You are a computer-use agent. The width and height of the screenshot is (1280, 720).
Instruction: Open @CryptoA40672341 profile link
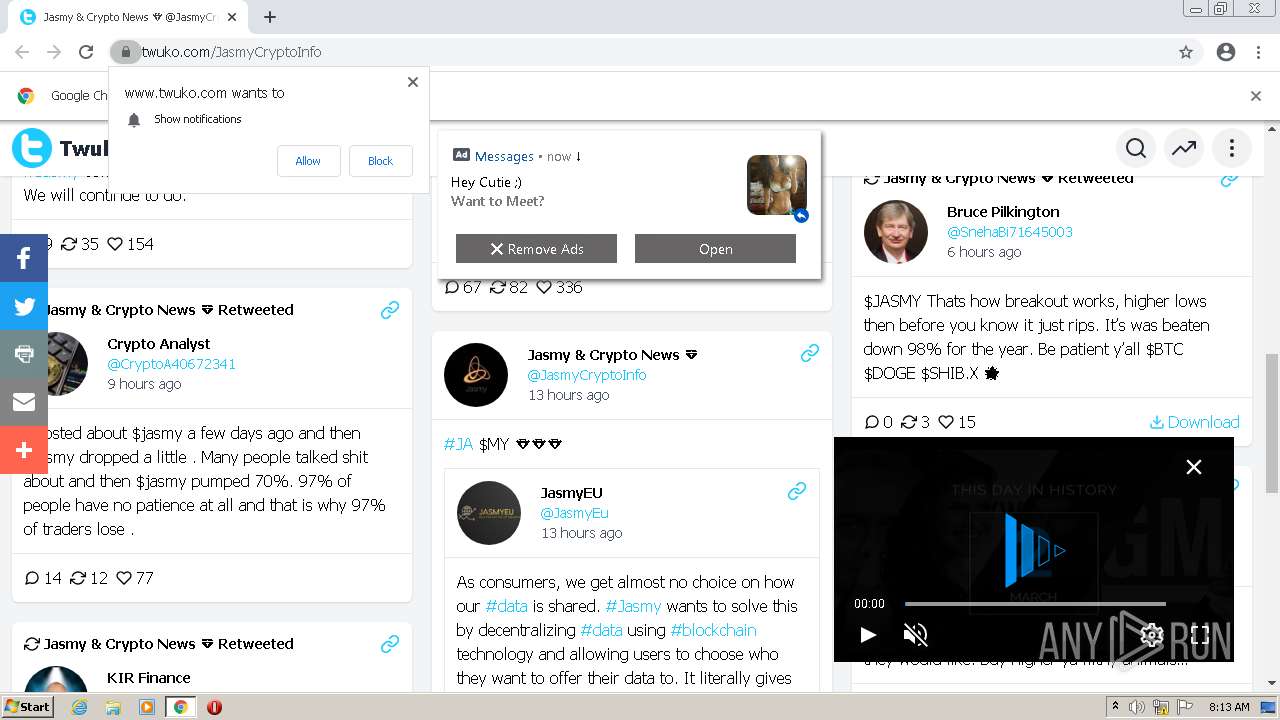[x=171, y=364]
